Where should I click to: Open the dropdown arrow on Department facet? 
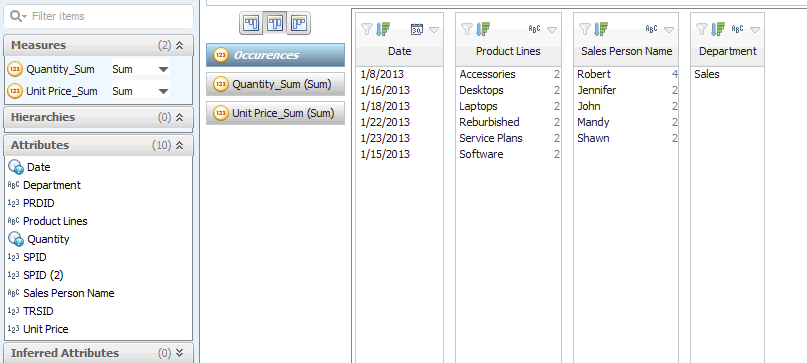pyautogui.click(x=755, y=30)
